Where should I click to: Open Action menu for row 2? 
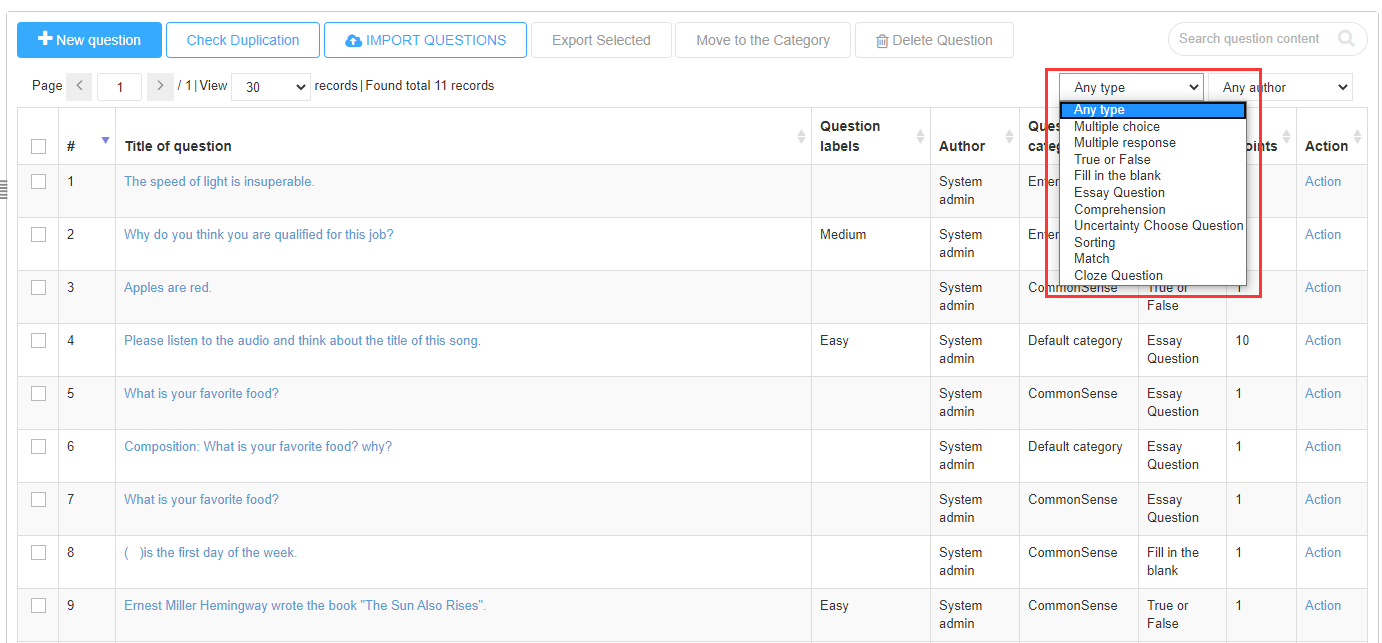[1323, 235]
